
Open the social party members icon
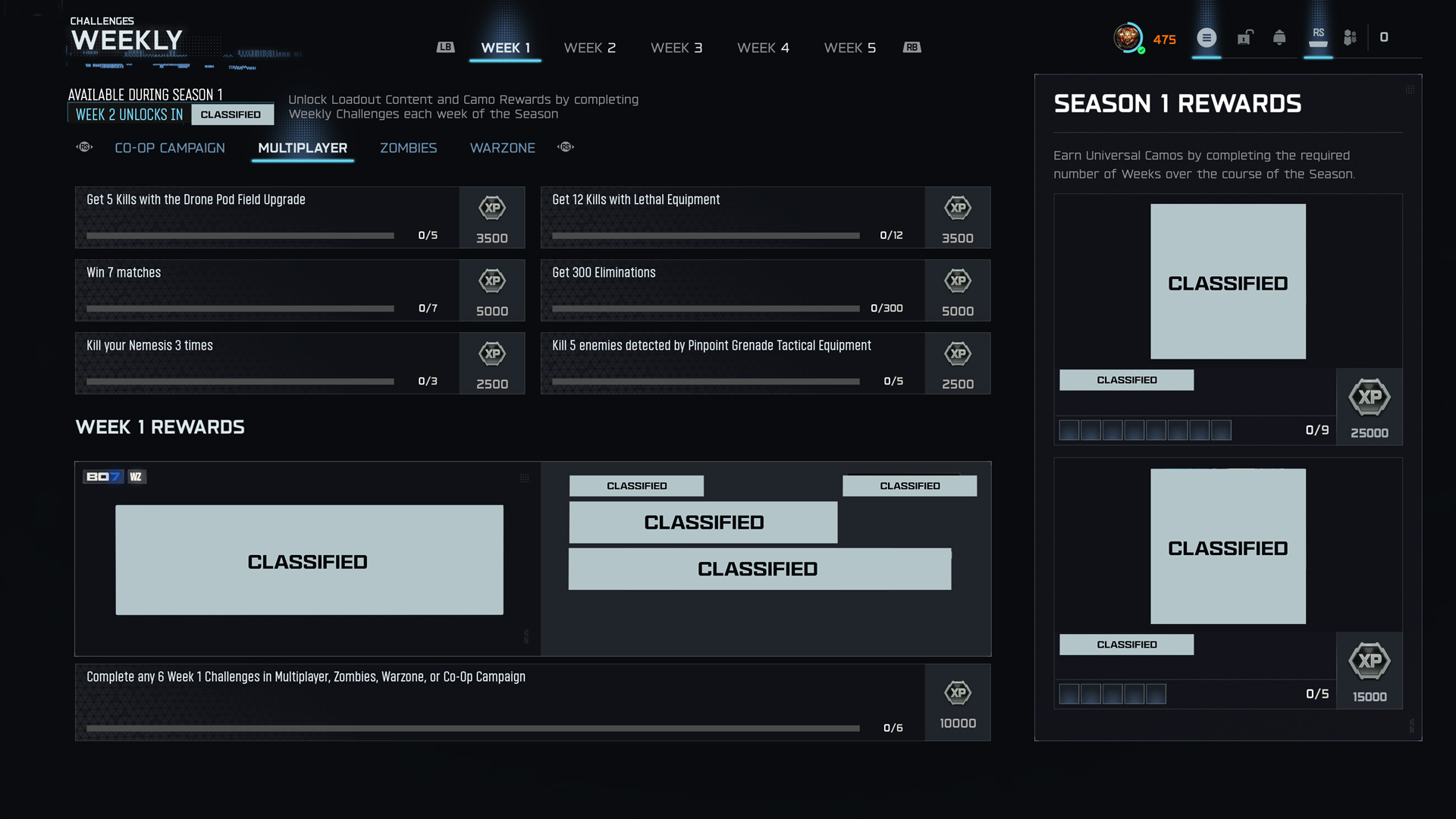tap(1350, 37)
